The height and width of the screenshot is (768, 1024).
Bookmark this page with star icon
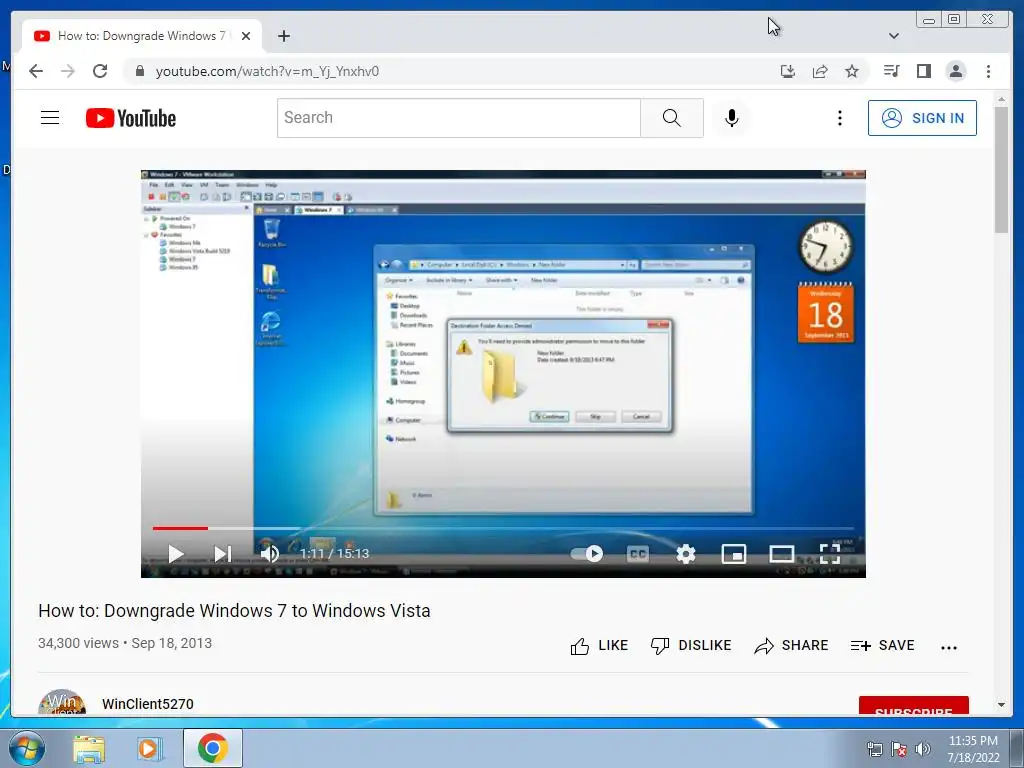tap(852, 71)
